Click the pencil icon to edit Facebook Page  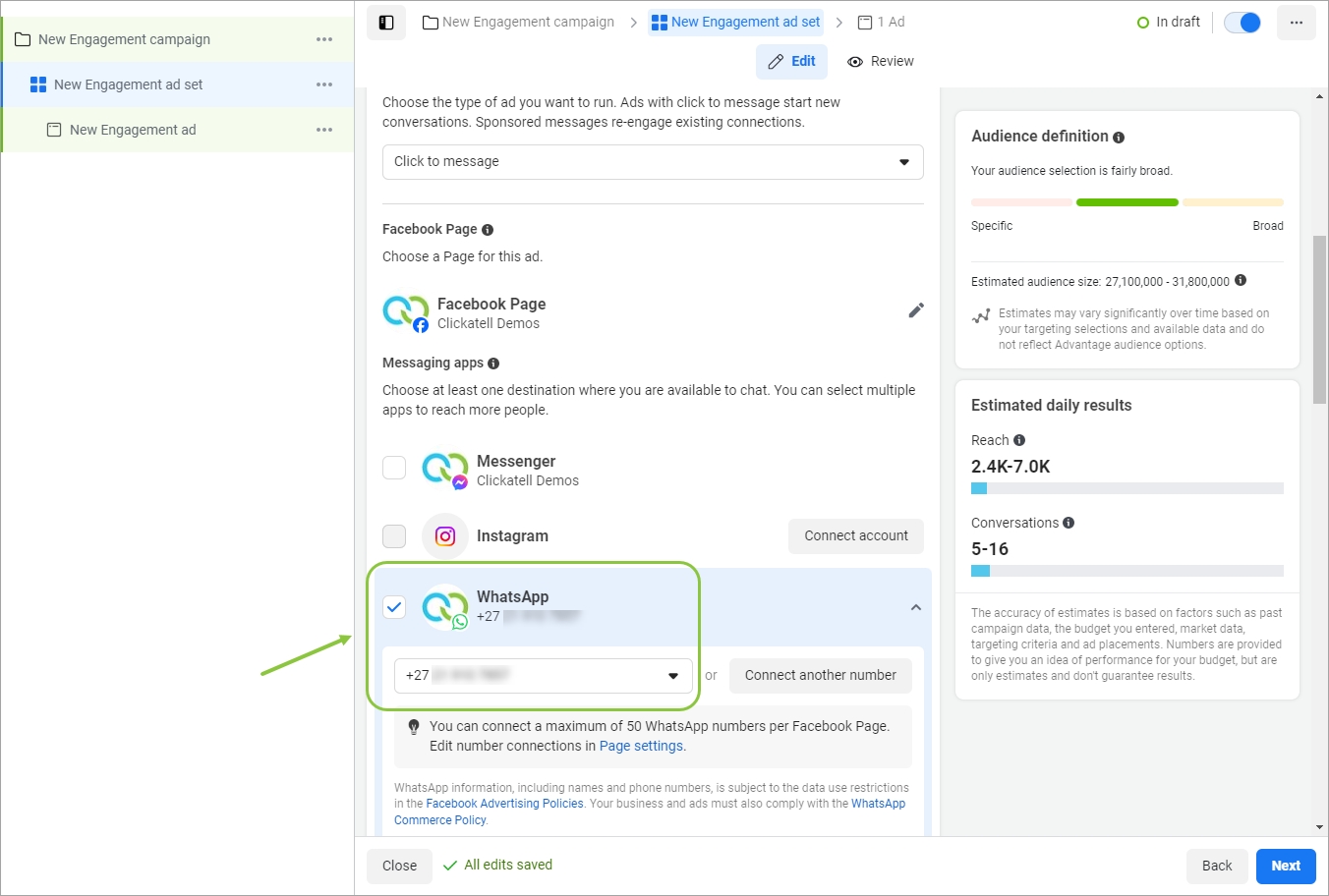click(x=916, y=310)
